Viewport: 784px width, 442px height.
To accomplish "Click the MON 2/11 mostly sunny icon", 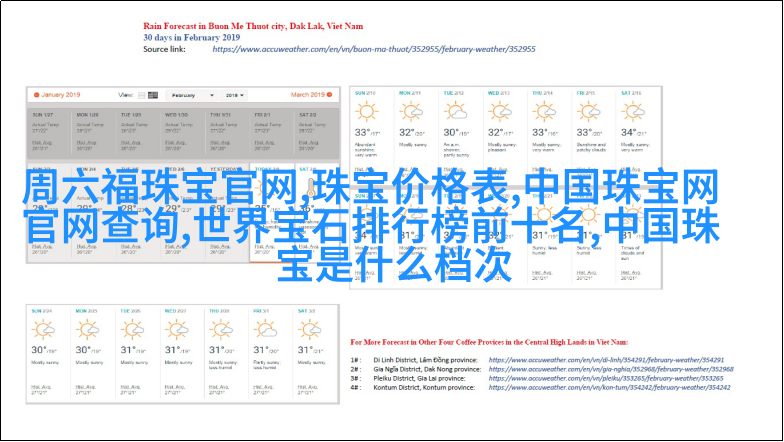I will tap(411, 112).
